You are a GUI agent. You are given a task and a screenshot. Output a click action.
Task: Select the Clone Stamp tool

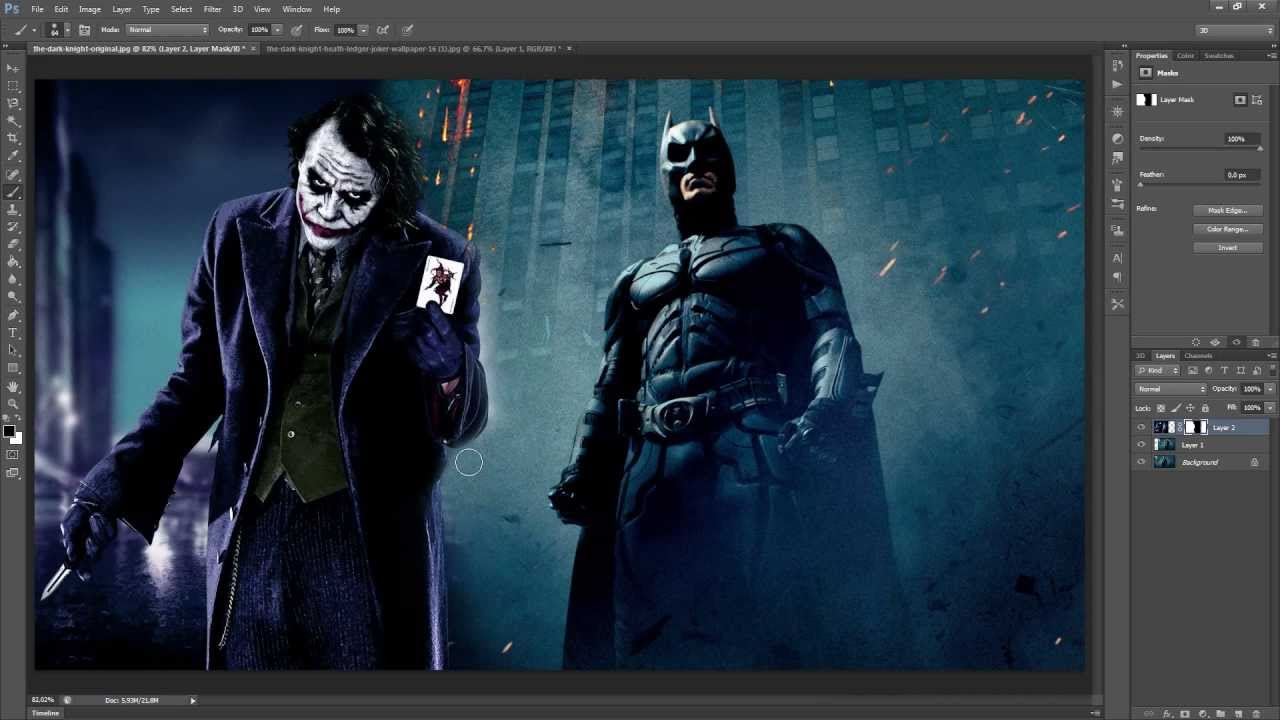(x=13, y=209)
